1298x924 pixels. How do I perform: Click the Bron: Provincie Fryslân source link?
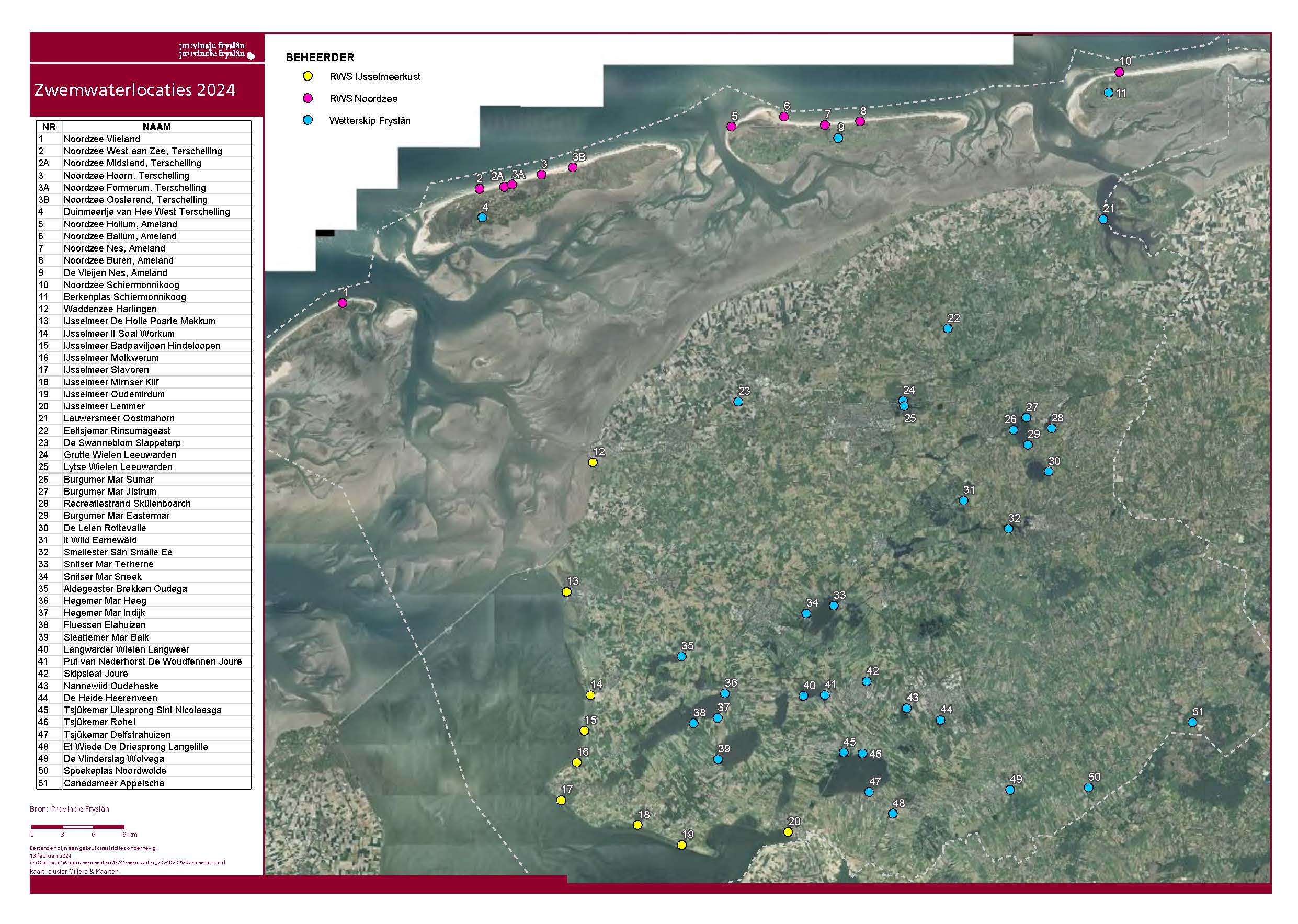70,808
